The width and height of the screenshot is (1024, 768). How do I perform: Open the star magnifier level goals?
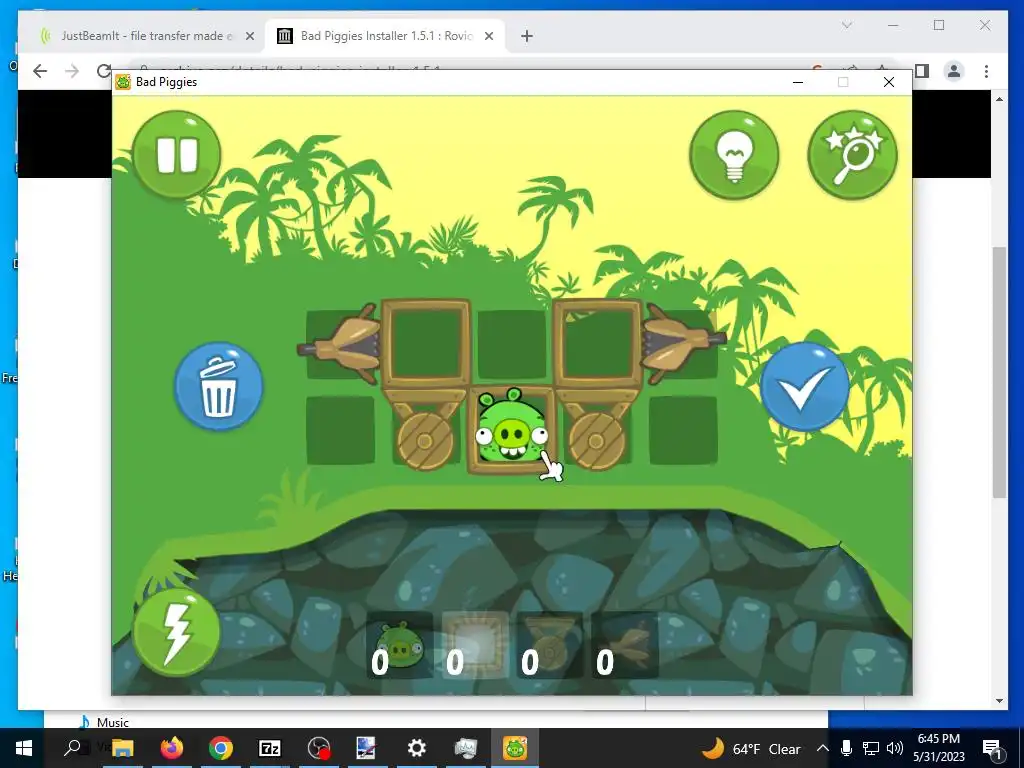coord(852,155)
